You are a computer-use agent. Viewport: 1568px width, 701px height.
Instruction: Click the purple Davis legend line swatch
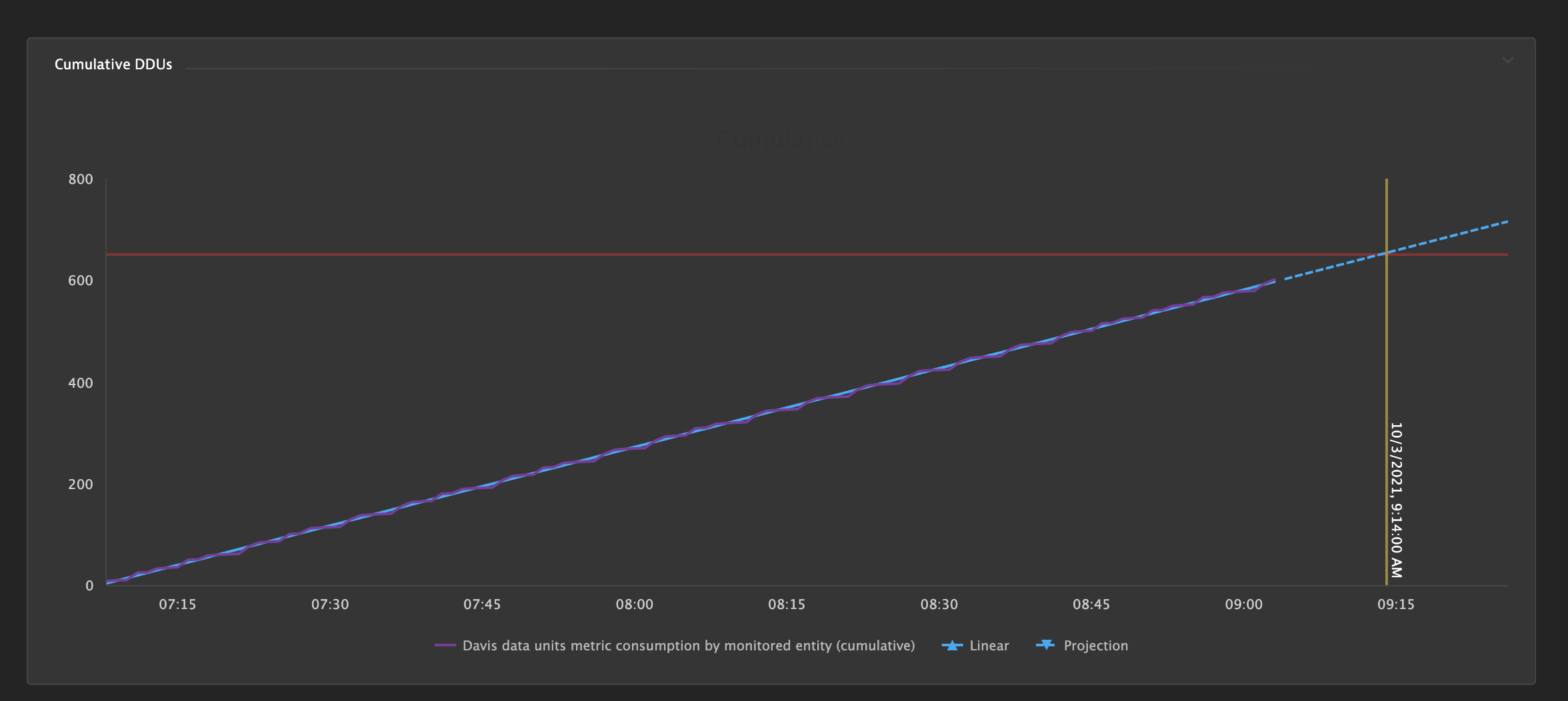coord(445,645)
